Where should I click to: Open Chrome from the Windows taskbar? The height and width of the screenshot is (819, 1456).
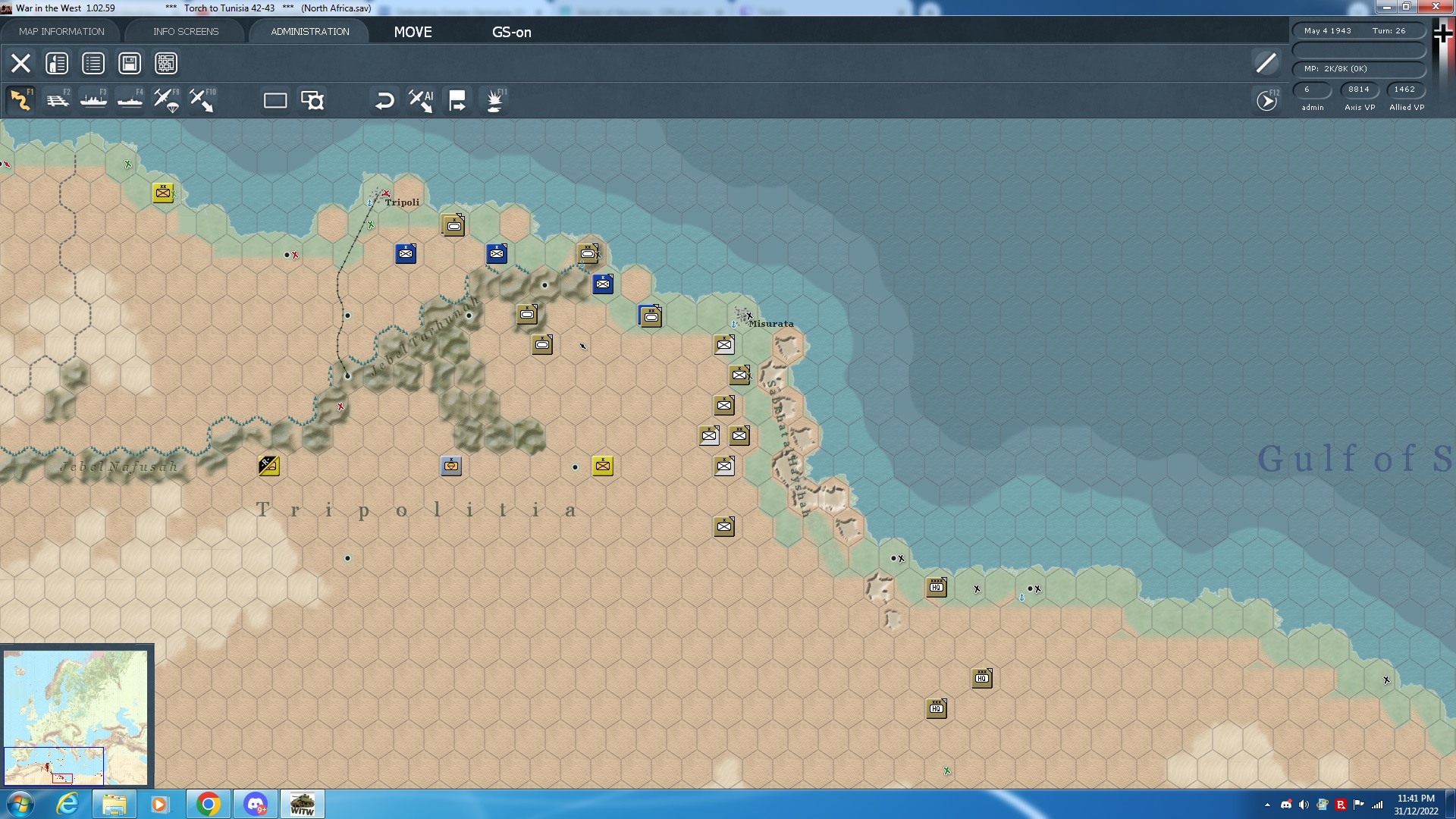click(x=209, y=804)
